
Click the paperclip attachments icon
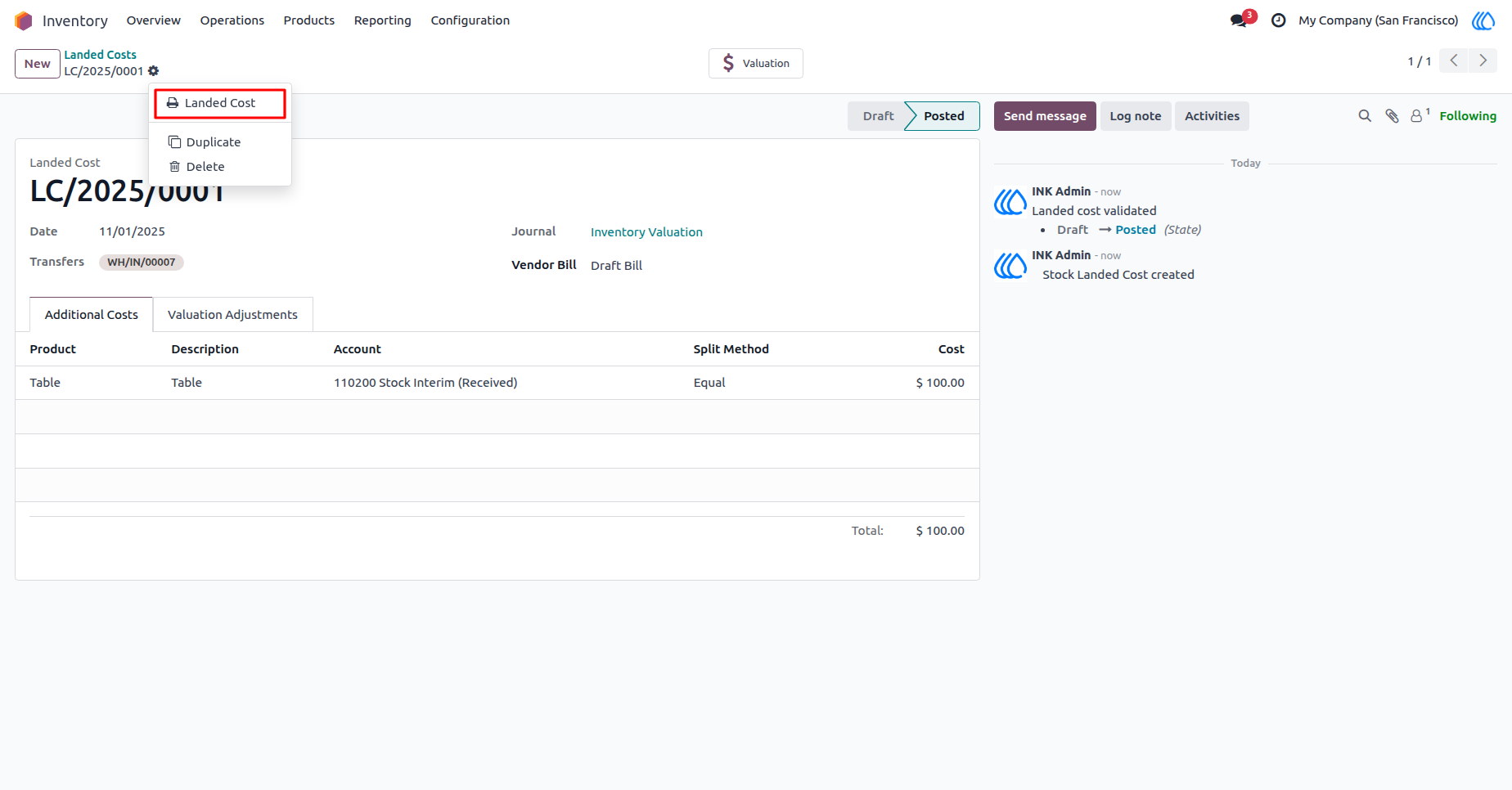click(x=1392, y=116)
